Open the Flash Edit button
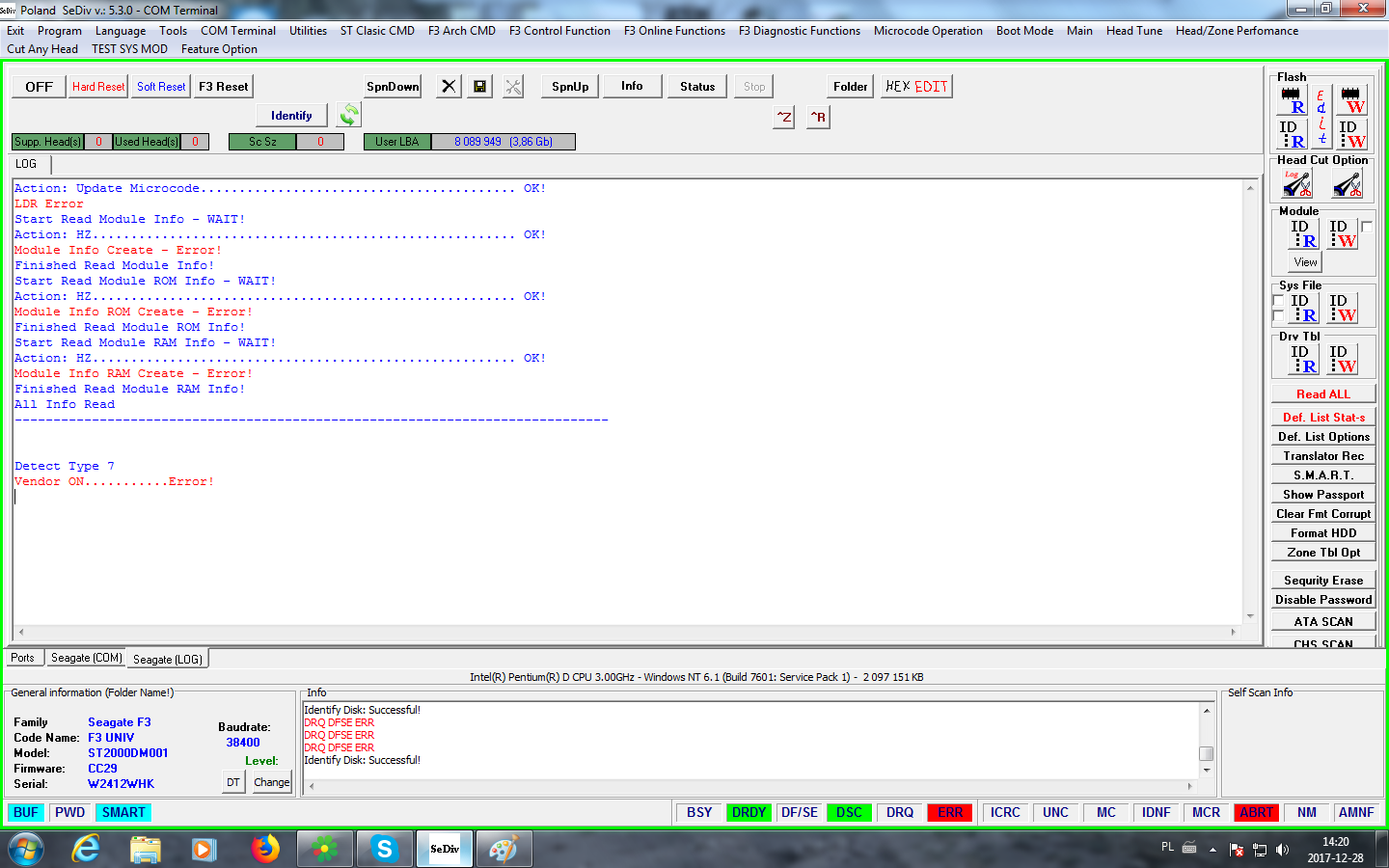 pyautogui.click(x=1321, y=117)
